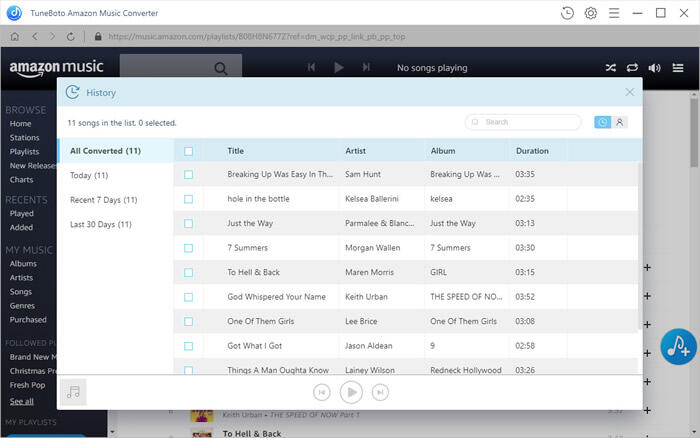Click the browser home icon

(x=15, y=37)
